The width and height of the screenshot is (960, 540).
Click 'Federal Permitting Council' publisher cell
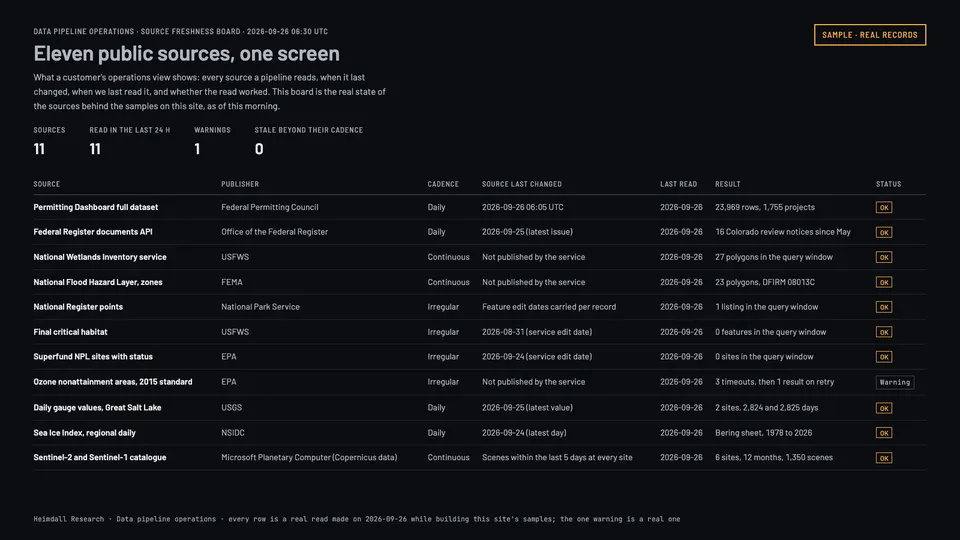click(x=269, y=207)
